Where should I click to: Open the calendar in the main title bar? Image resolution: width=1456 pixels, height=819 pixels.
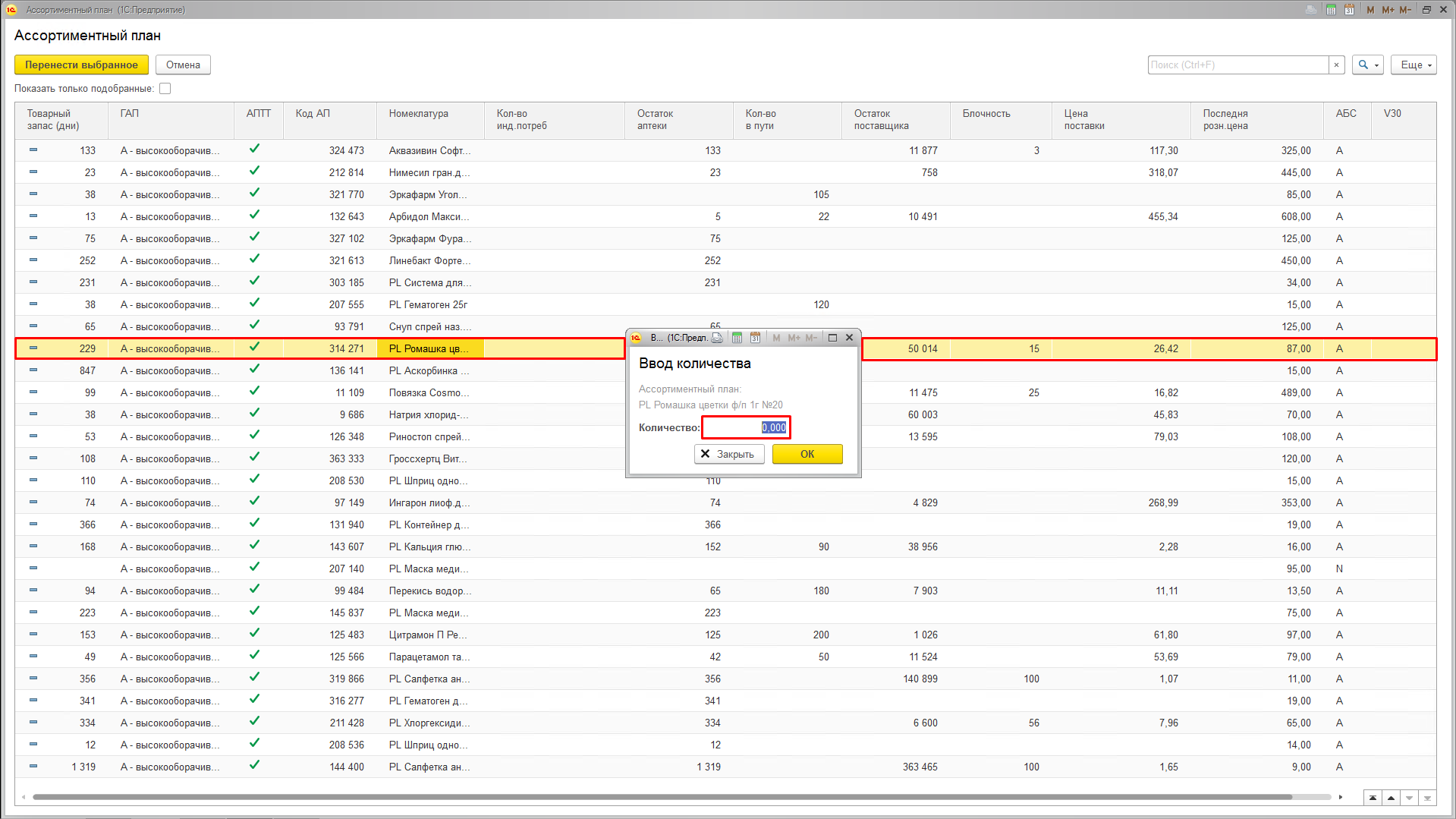[1349, 10]
